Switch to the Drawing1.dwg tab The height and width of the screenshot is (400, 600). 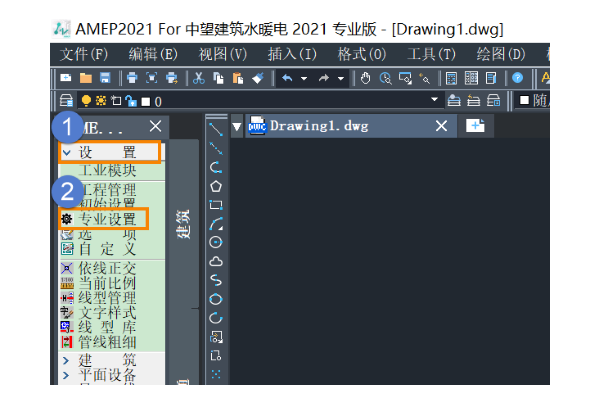point(319,126)
